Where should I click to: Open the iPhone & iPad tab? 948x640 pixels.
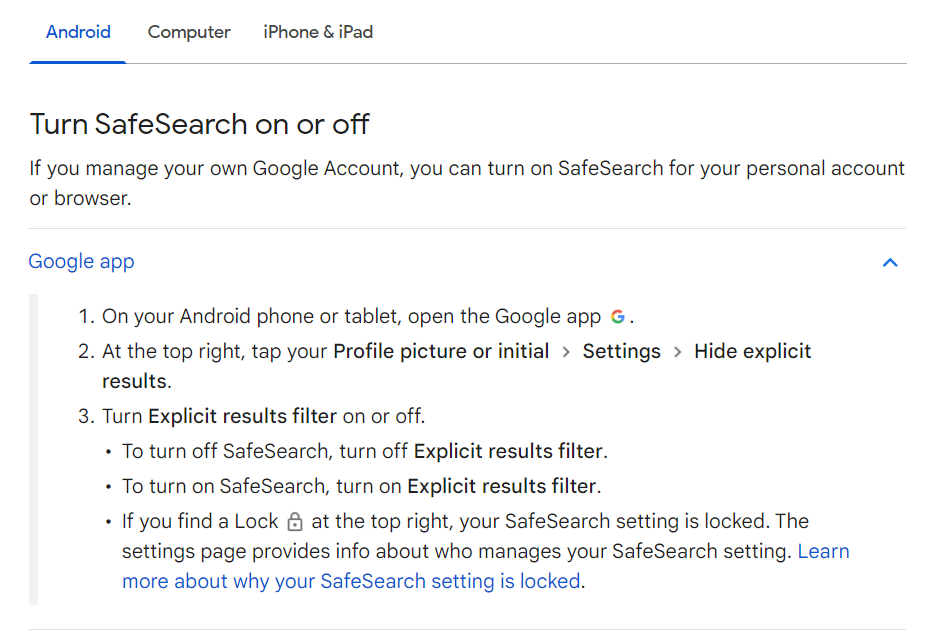click(x=318, y=32)
